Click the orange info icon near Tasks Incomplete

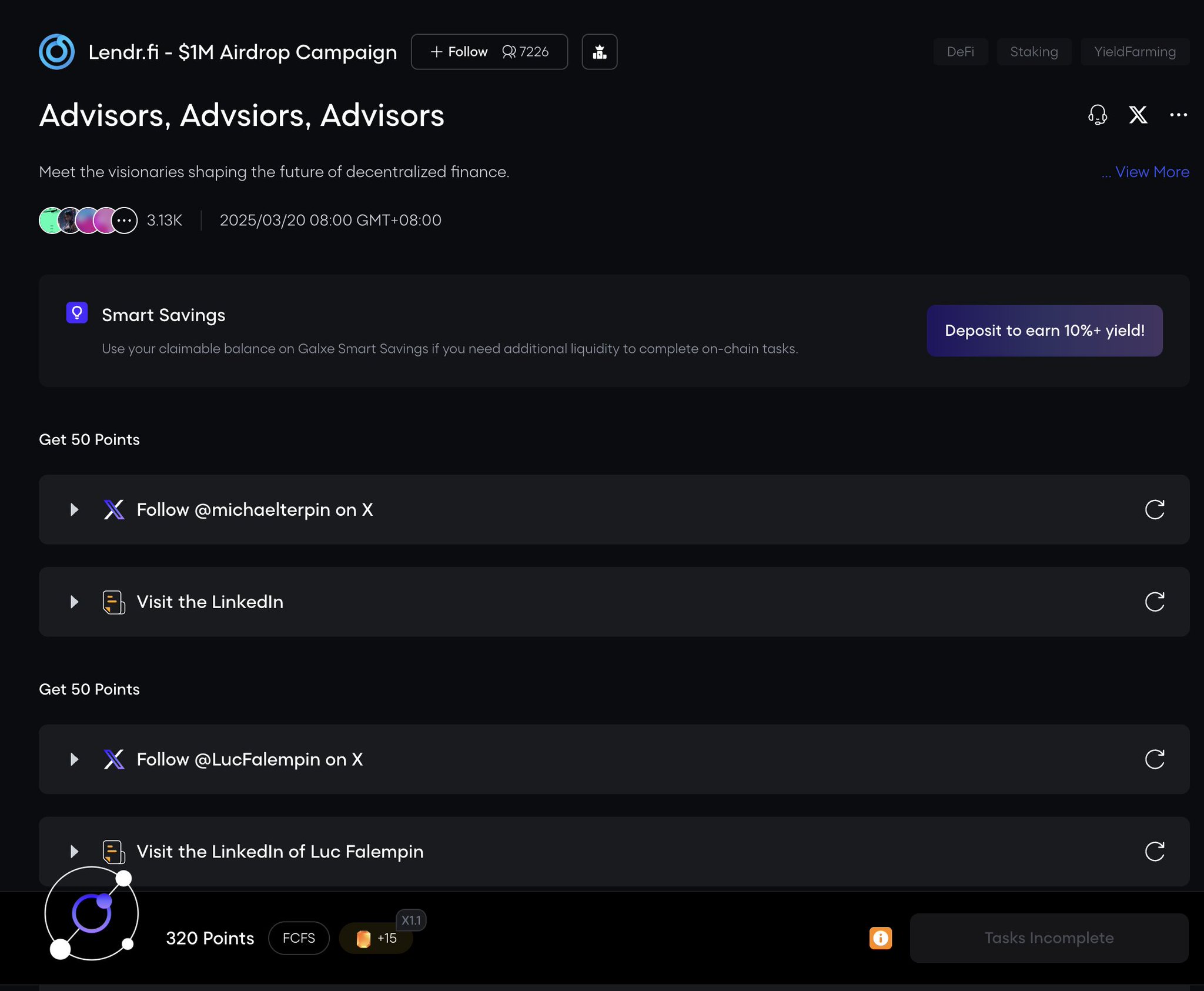[880, 938]
